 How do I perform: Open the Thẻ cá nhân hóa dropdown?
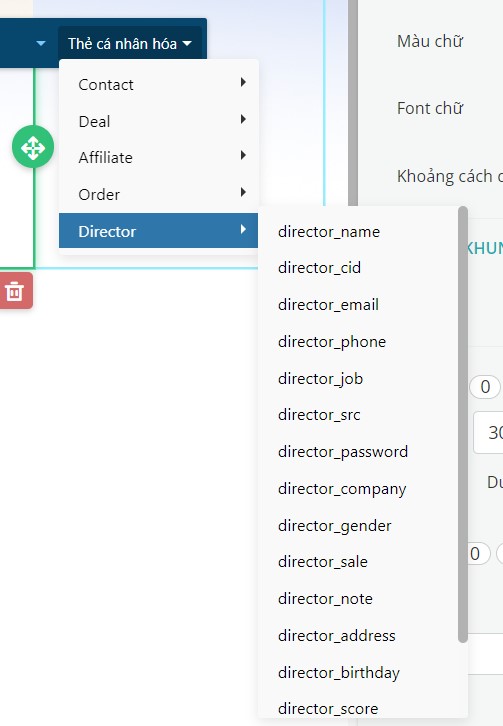pyautogui.click(x=130, y=44)
